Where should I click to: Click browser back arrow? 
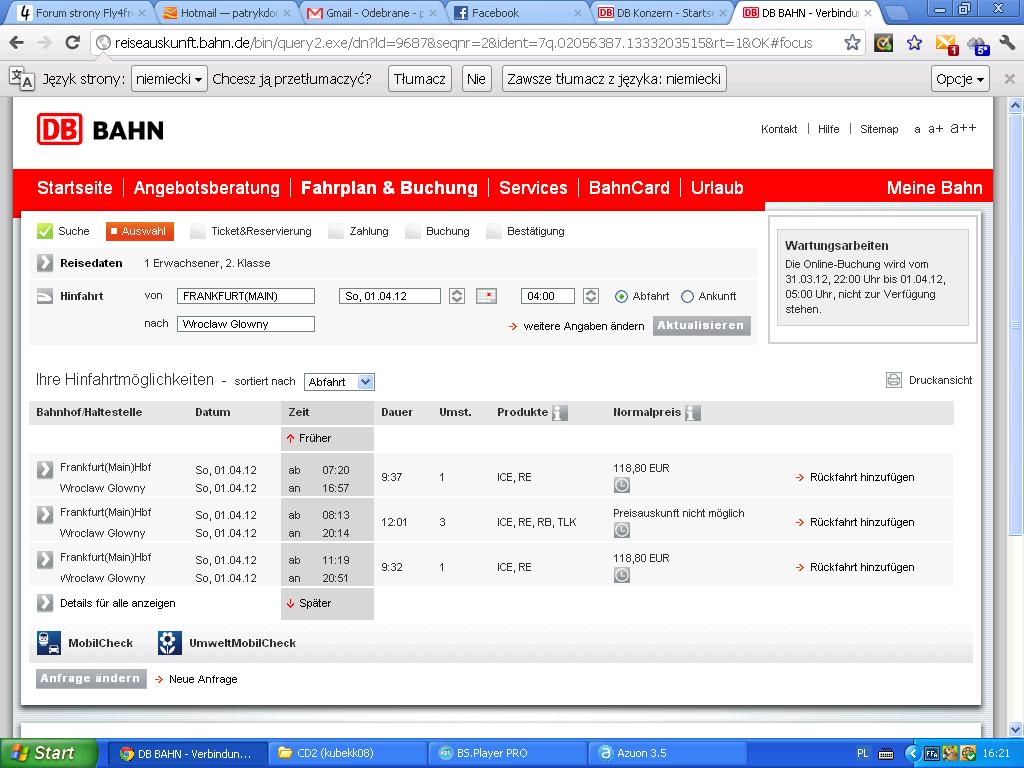18,43
